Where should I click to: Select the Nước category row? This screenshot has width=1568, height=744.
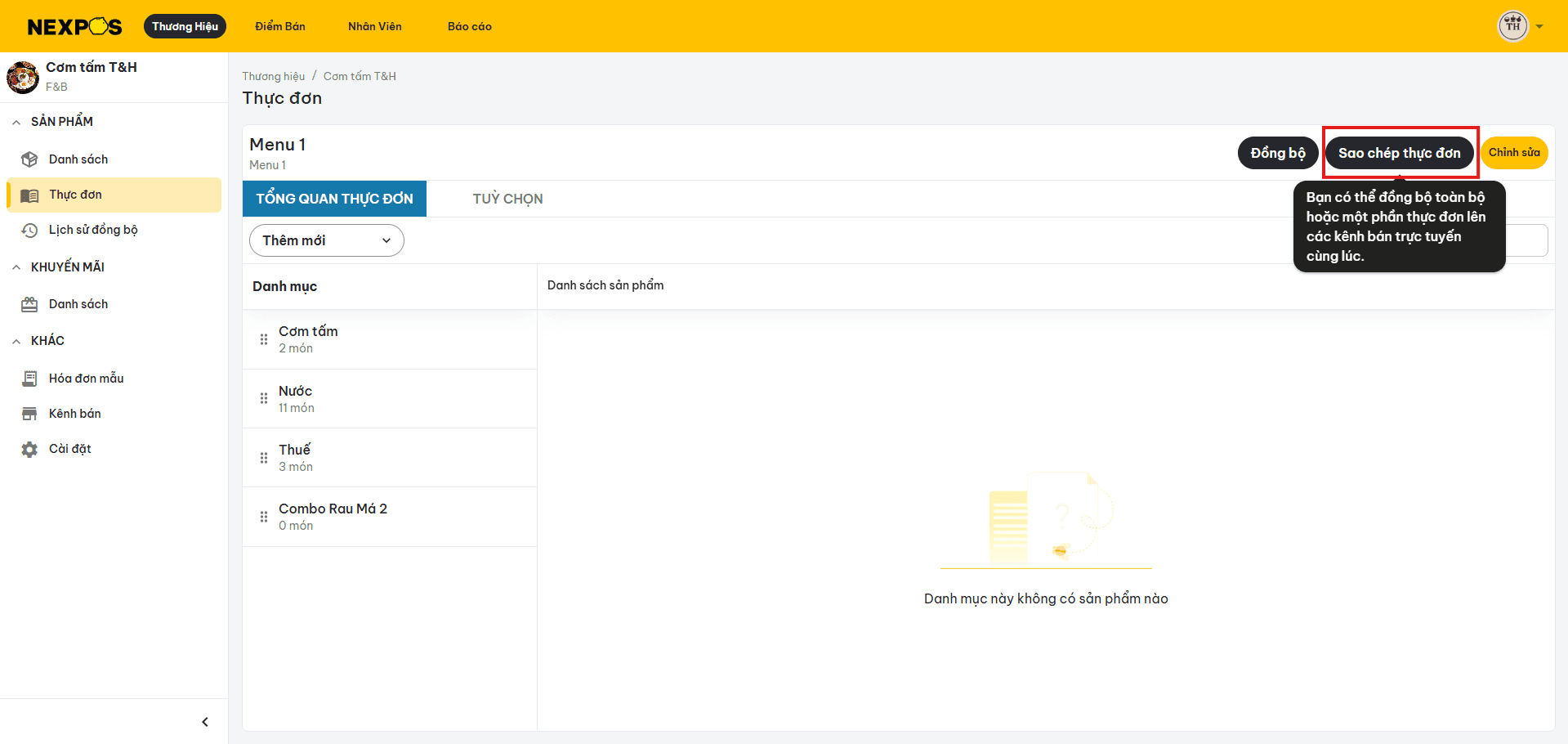pos(390,399)
